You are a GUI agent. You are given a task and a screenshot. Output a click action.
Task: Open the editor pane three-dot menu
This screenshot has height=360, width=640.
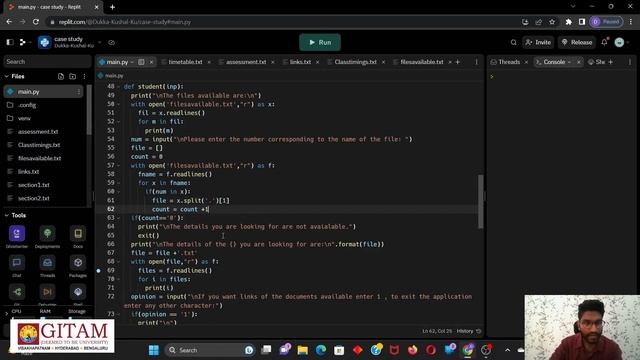click(x=476, y=62)
